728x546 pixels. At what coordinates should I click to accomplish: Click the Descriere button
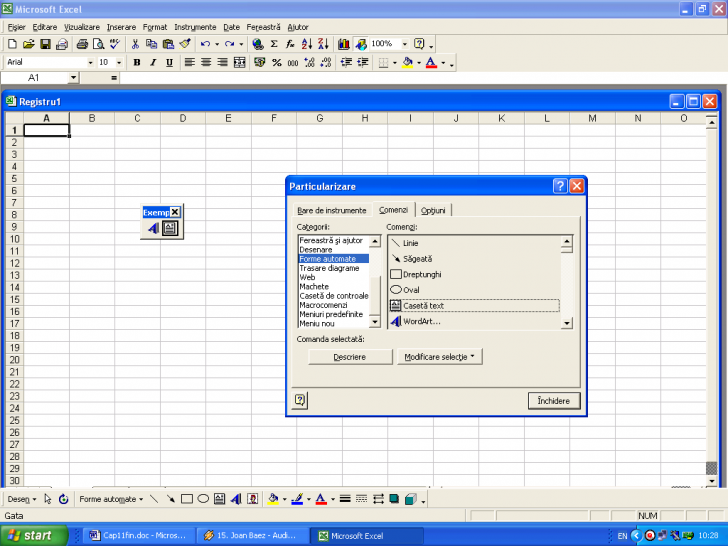point(349,357)
